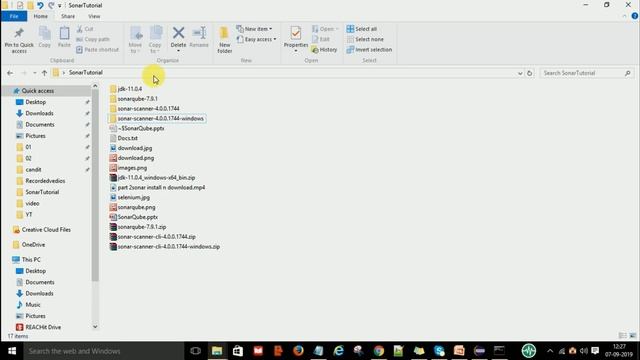Viewport: 640px width, 360px height.
Task: Open Skype from the taskbar
Action: 439,351
